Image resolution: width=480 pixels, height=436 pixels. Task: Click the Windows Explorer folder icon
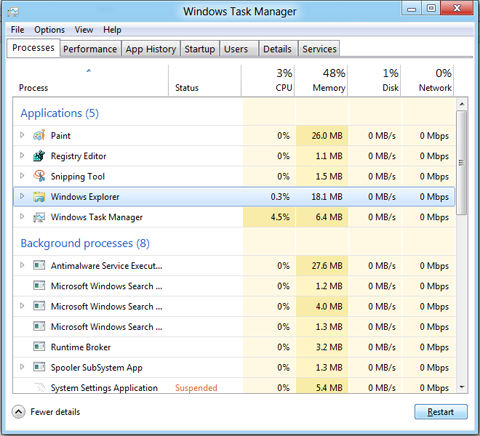coord(39,197)
